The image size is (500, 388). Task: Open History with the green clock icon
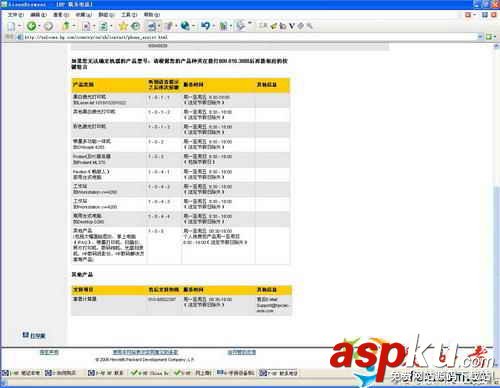click(x=135, y=26)
